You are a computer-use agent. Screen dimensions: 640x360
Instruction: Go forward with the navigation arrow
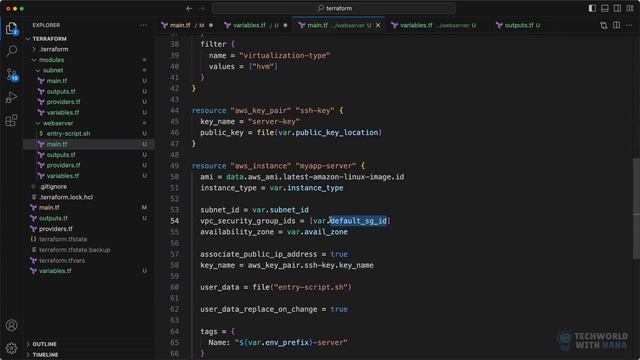(202, 8)
